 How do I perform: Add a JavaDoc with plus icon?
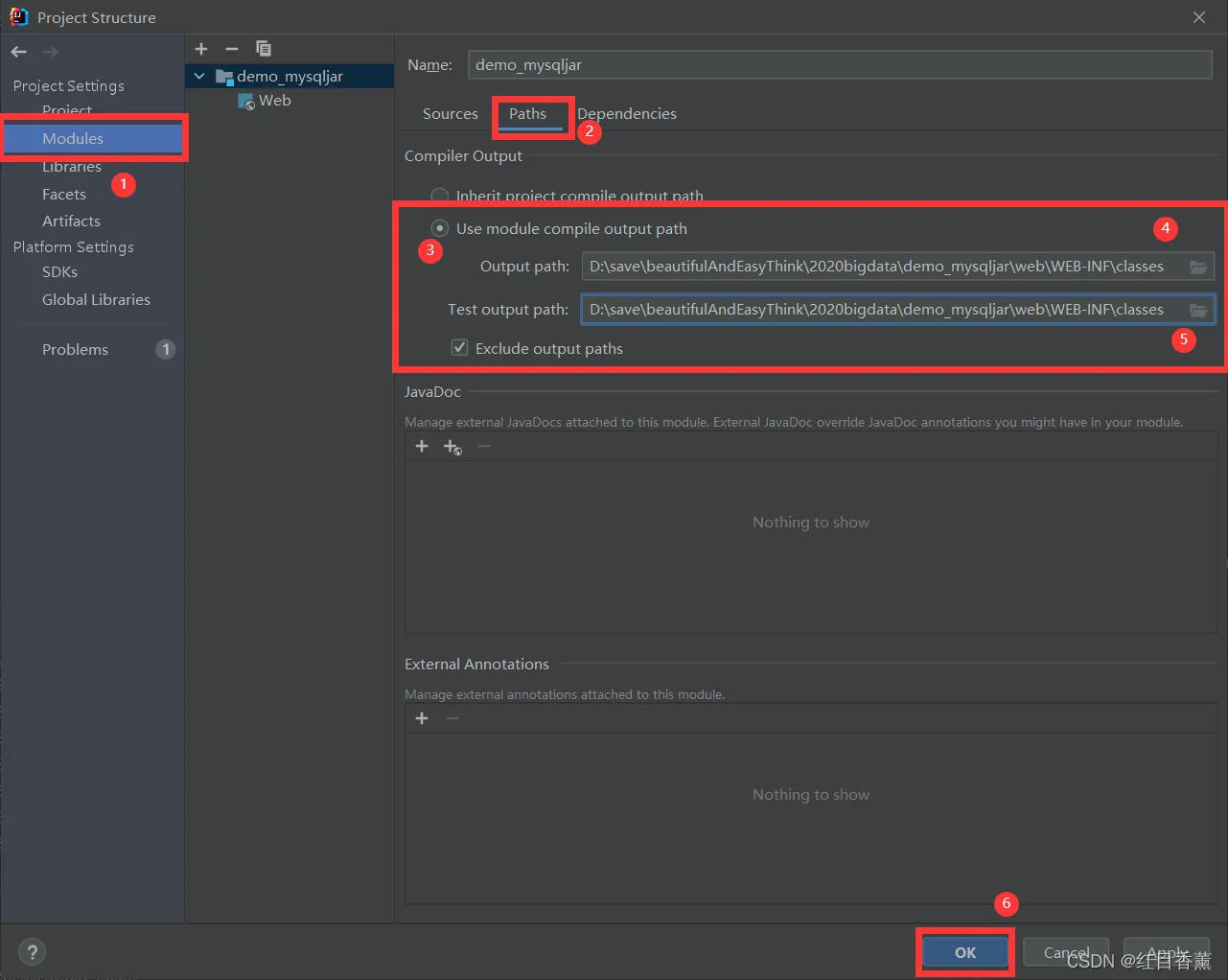[422, 446]
